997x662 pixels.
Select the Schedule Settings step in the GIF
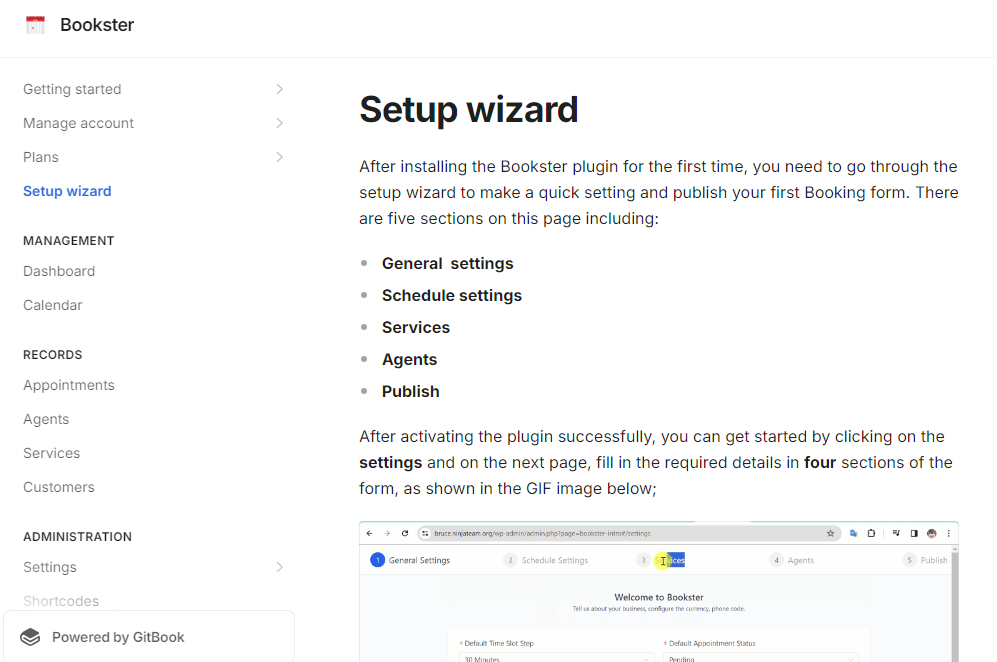tap(546, 560)
